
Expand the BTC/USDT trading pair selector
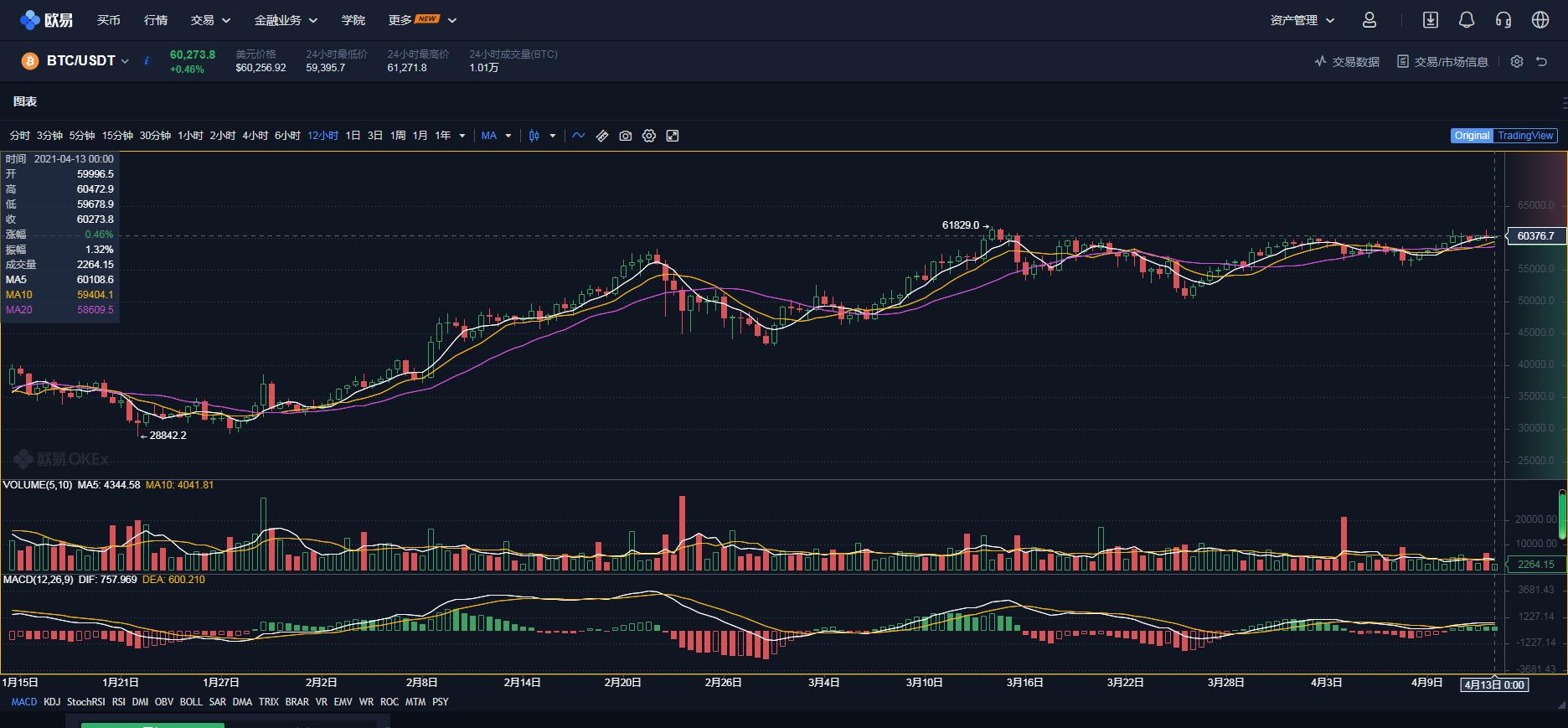[87, 61]
